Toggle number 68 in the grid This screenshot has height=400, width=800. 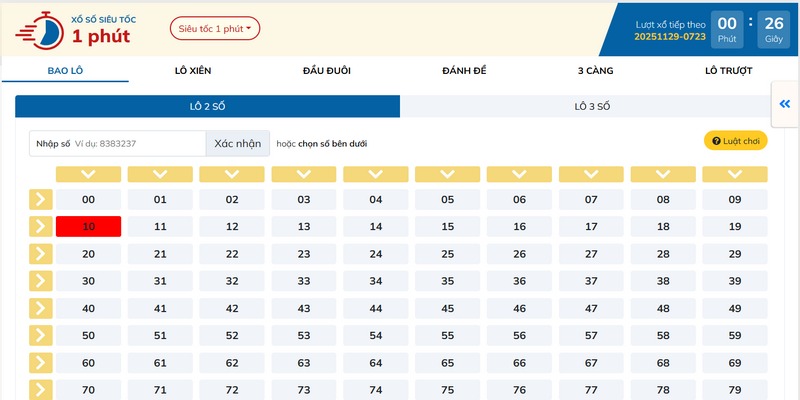(663, 363)
